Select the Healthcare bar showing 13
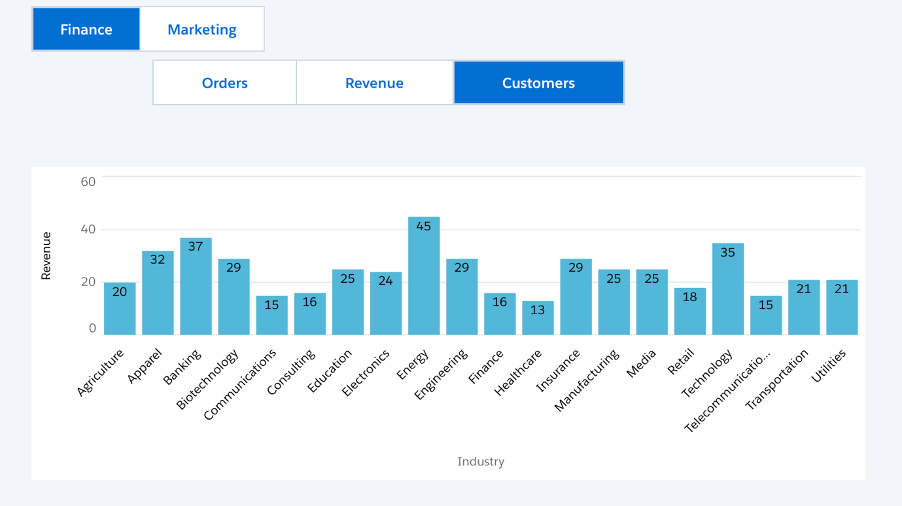This screenshot has height=506, width=902. [x=538, y=318]
